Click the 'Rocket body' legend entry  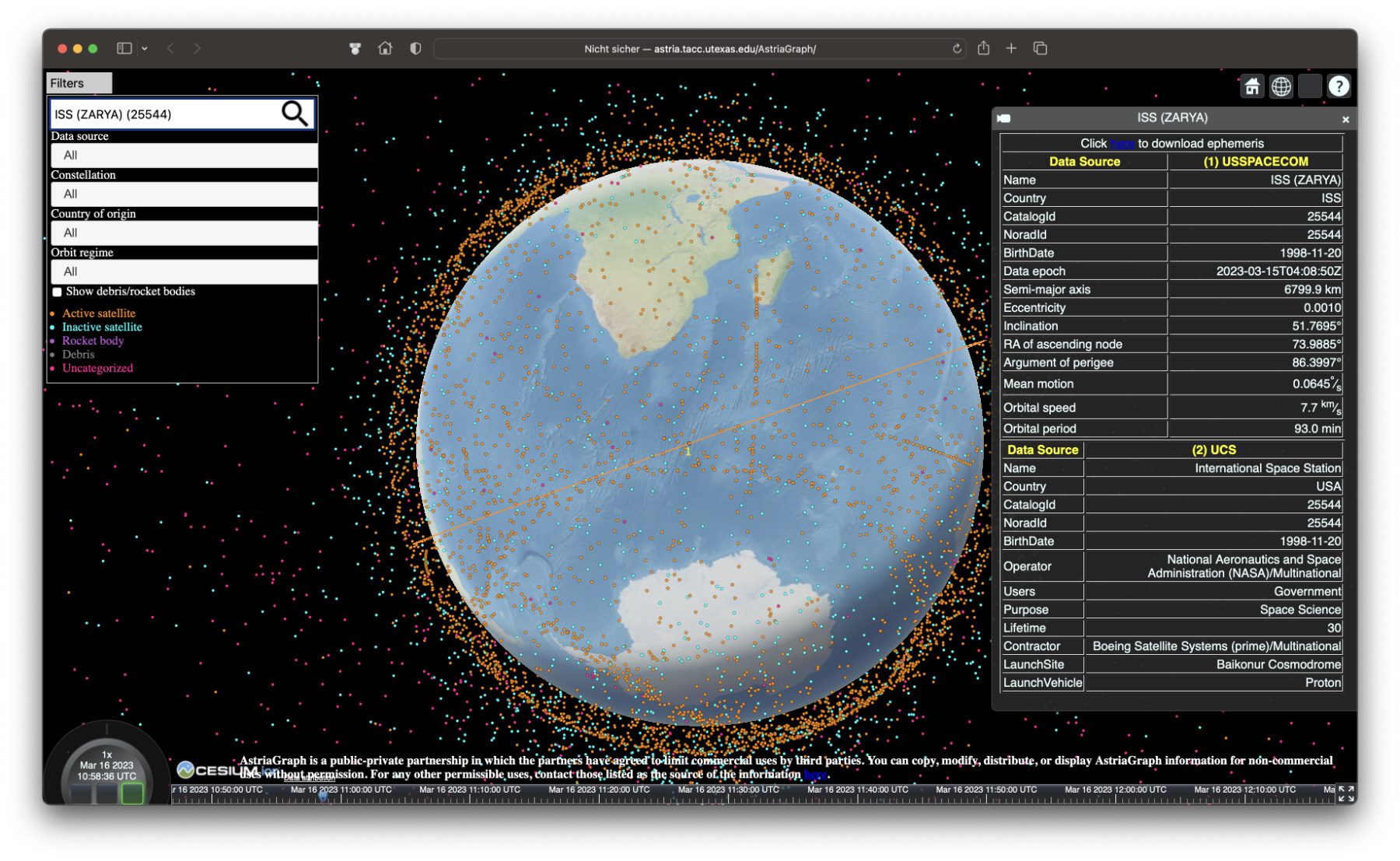(x=93, y=341)
